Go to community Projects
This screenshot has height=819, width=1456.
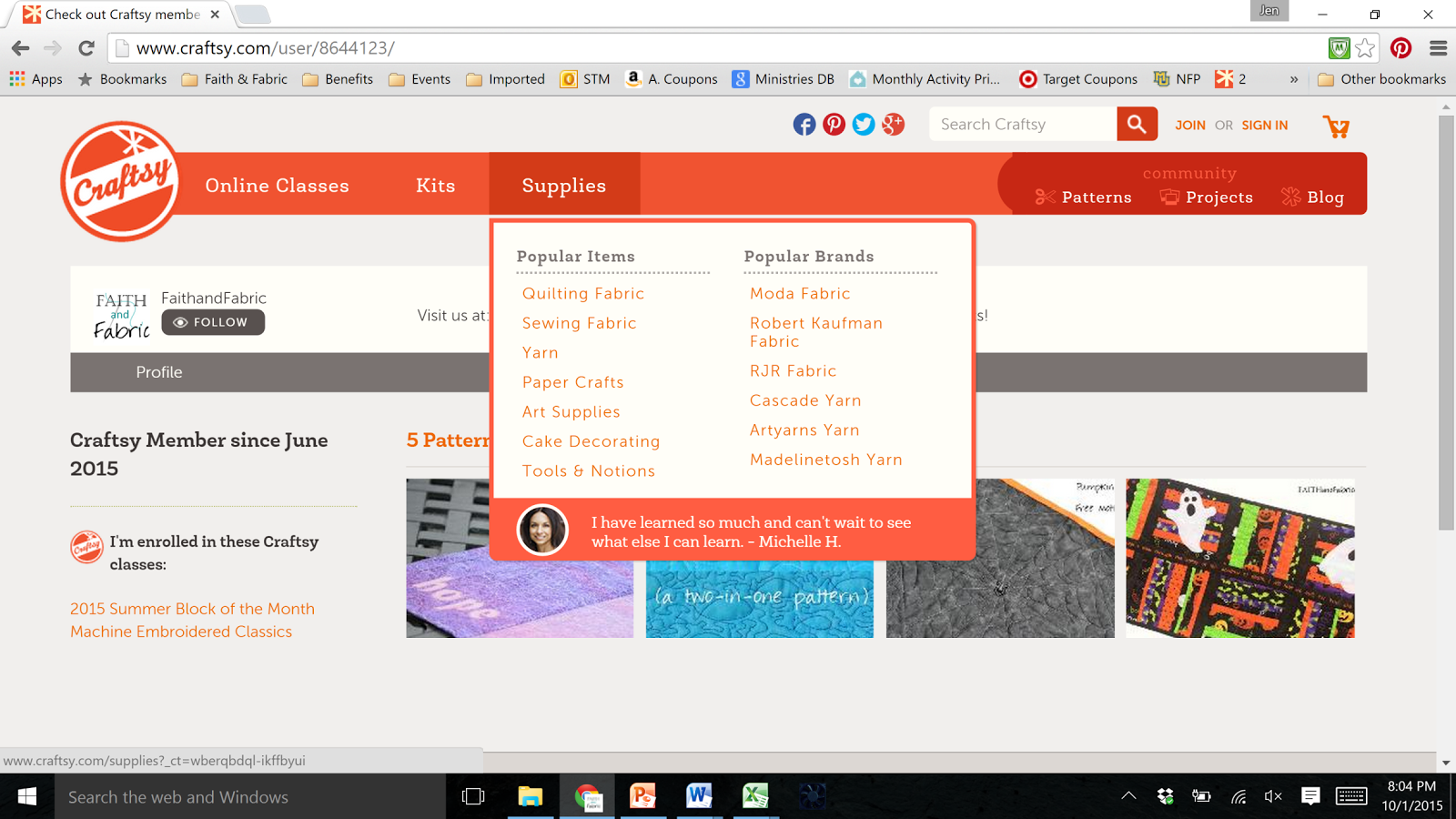coord(1207,197)
